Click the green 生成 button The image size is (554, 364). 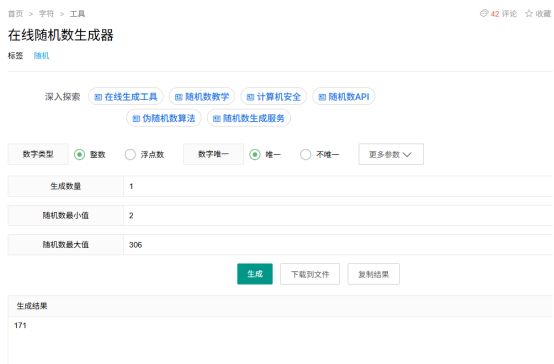[x=255, y=274]
